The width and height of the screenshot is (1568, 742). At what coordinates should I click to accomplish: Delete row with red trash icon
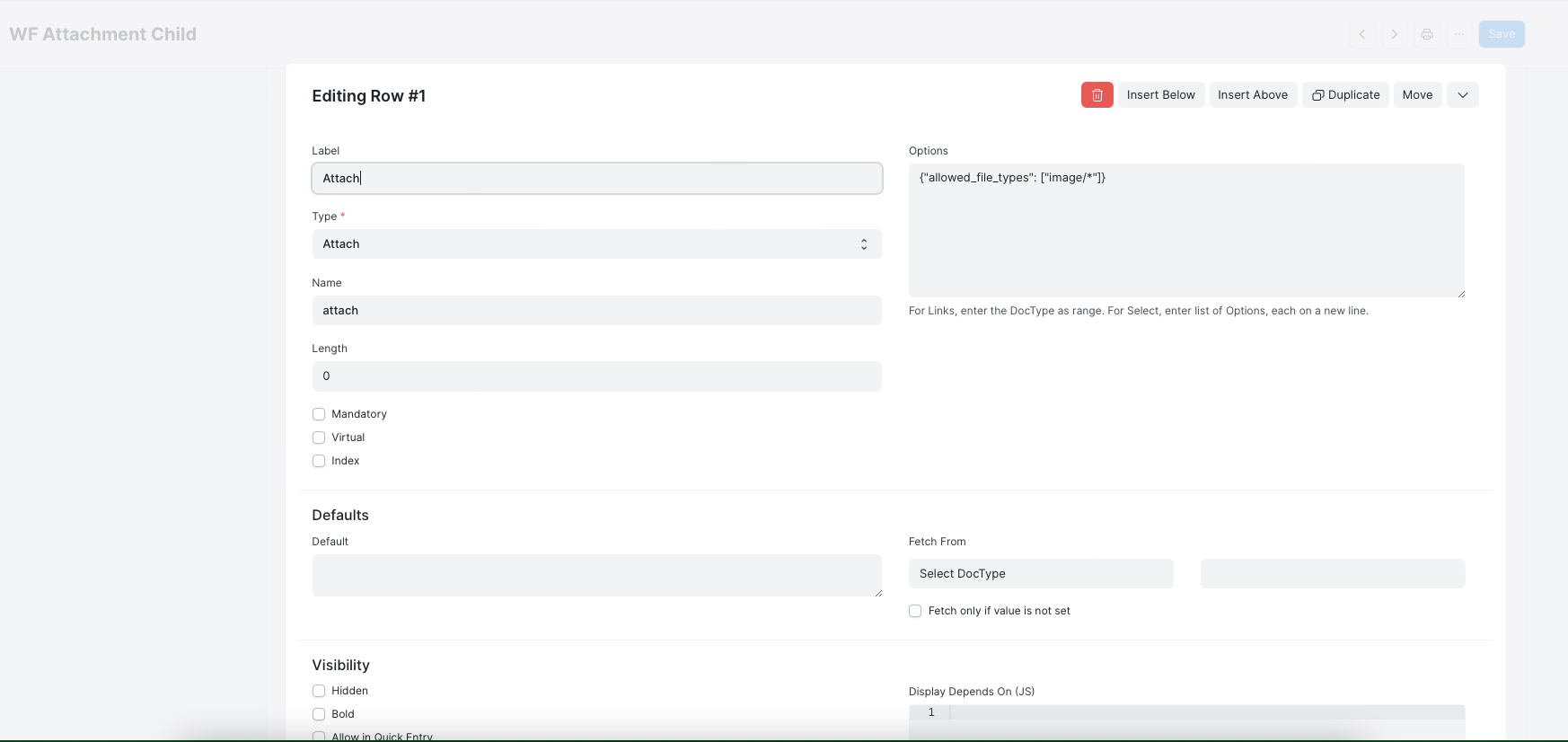click(1097, 95)
